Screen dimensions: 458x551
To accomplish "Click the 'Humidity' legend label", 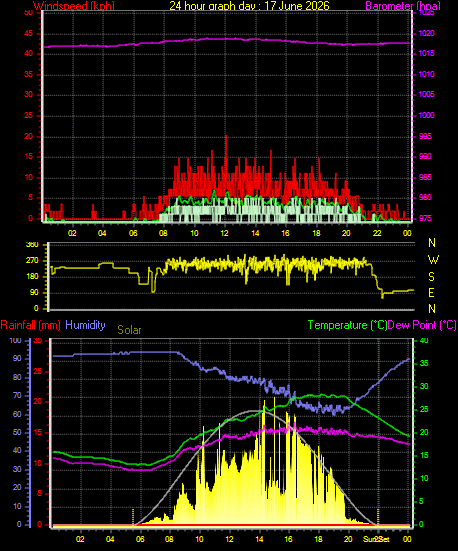I will coord(85,325).
